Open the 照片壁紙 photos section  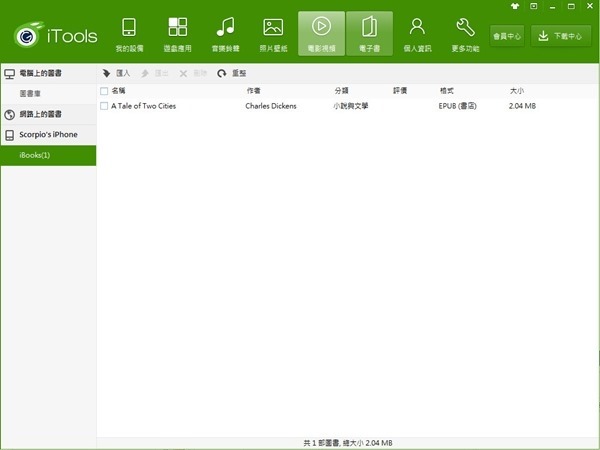273,33
